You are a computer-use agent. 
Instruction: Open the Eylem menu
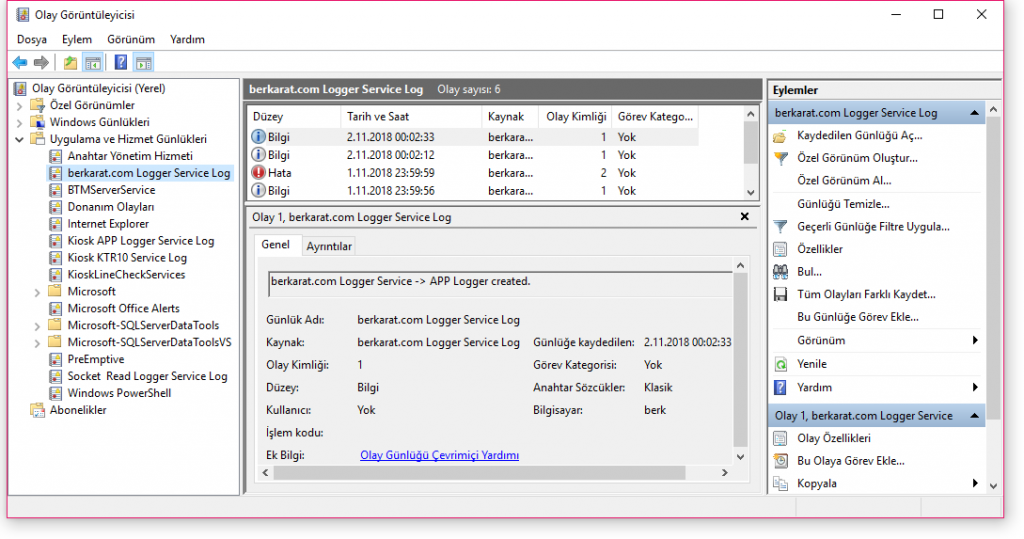pyautogui.click(x=76, y=39)
